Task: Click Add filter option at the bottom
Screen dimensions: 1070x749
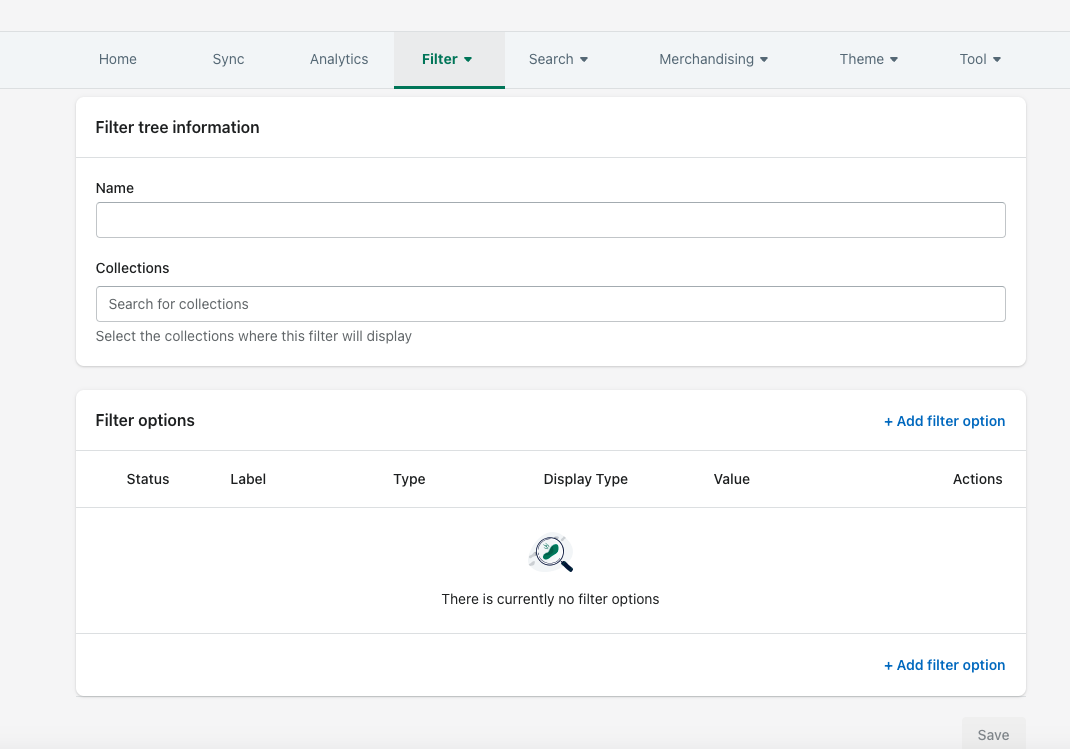Action: coord(944,664)
